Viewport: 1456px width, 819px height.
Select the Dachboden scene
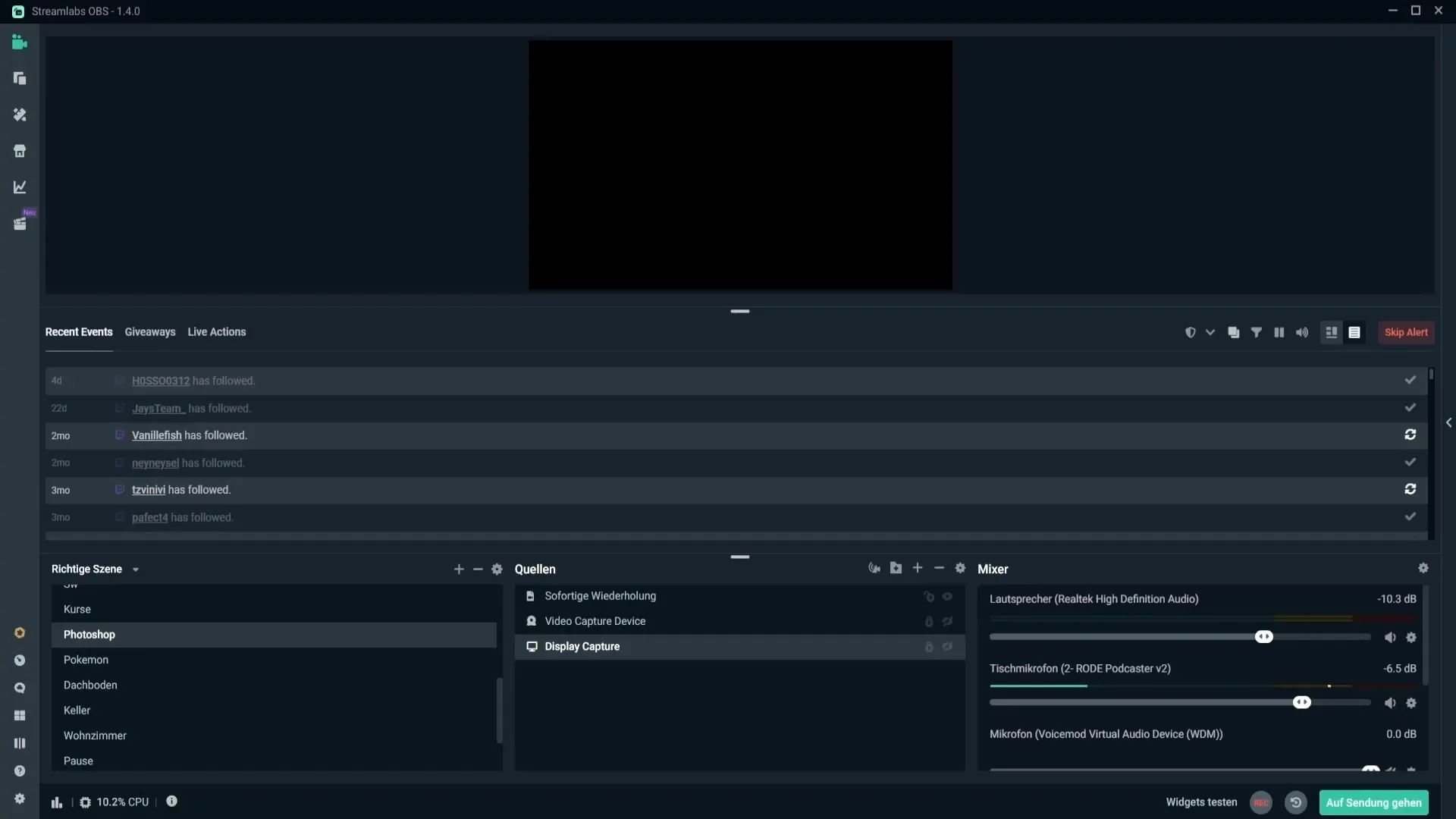pos(274,686)
